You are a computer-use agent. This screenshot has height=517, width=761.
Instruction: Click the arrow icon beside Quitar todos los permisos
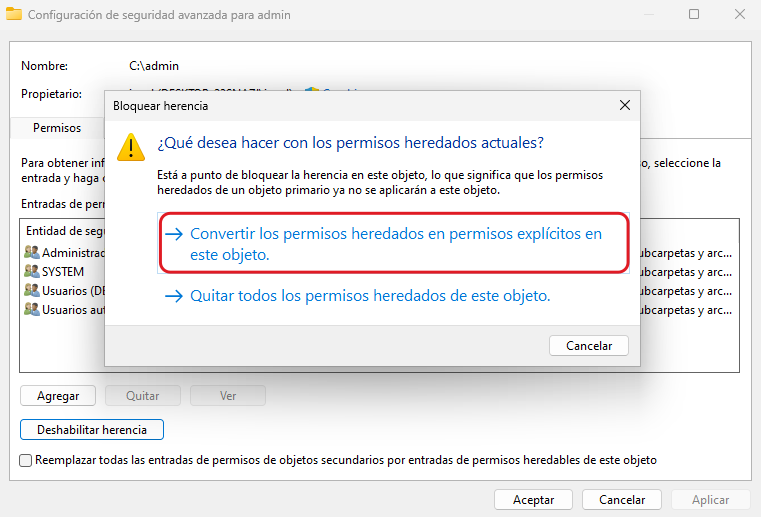(x=174, y=296)
